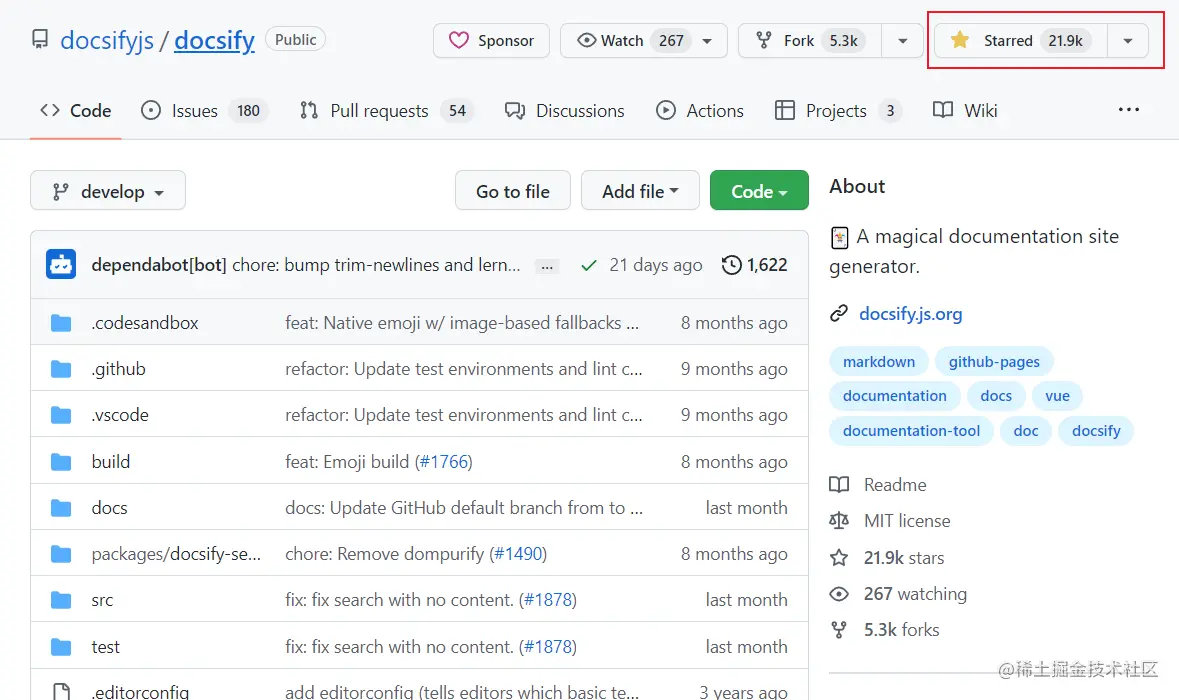The width and height of the screenshot is (1179, 700).
Task: Click the .vscode folder icon
Action: [61, 415]
